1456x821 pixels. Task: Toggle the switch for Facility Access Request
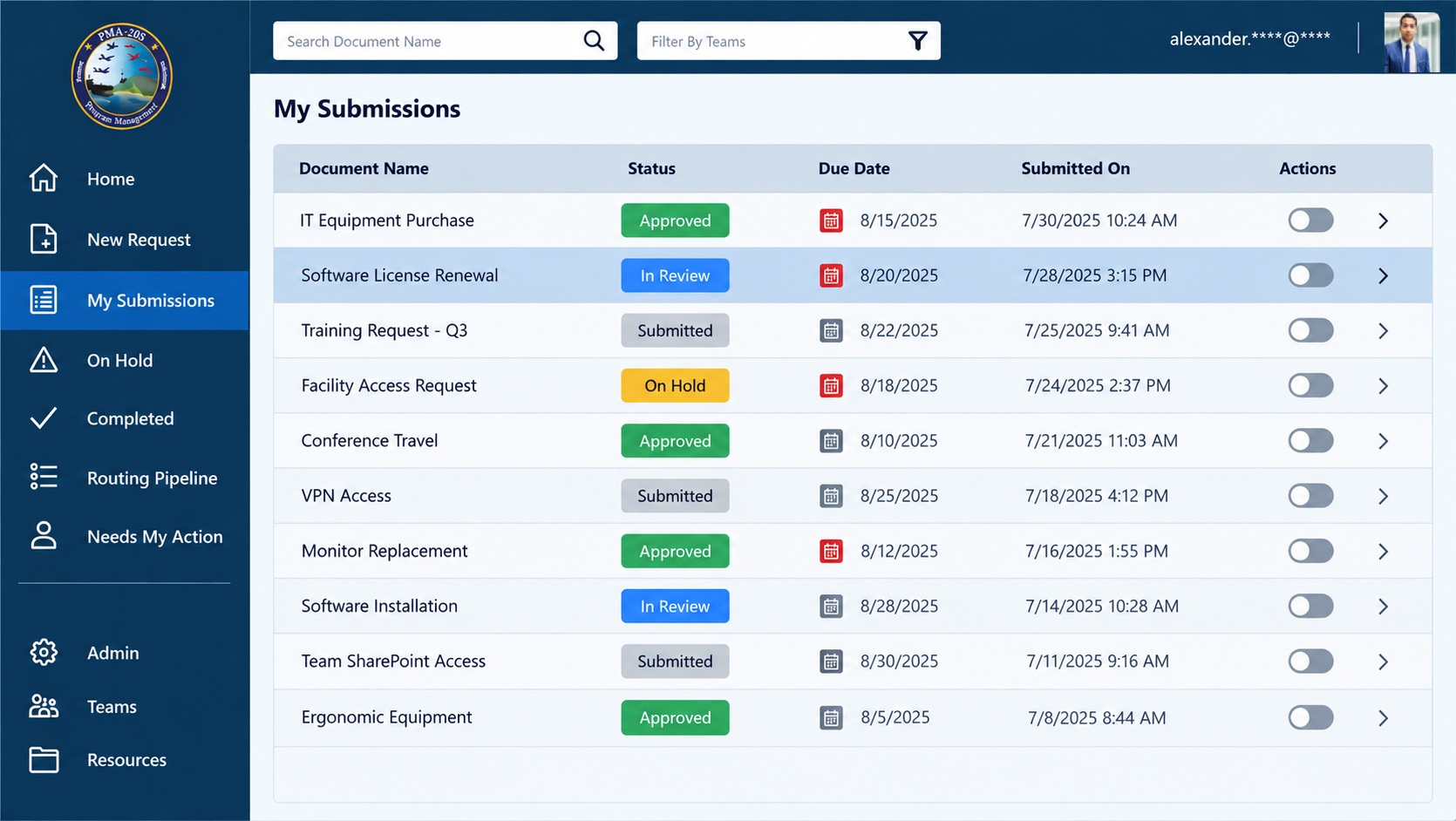(1310, 385)
